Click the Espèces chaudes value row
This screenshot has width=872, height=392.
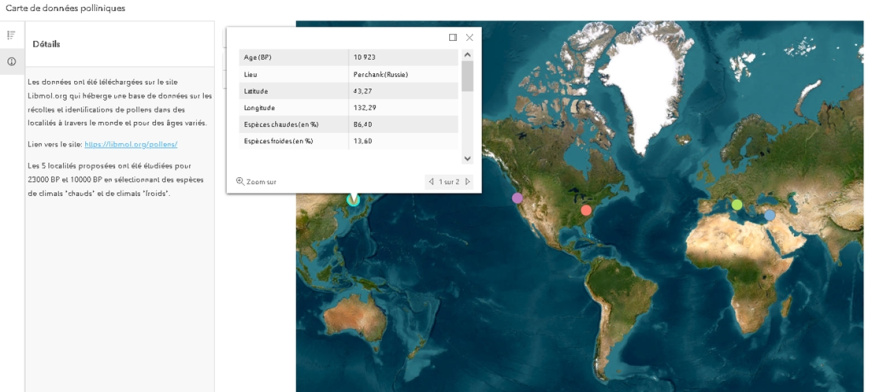pyautogui.click(x=349, y=124)
